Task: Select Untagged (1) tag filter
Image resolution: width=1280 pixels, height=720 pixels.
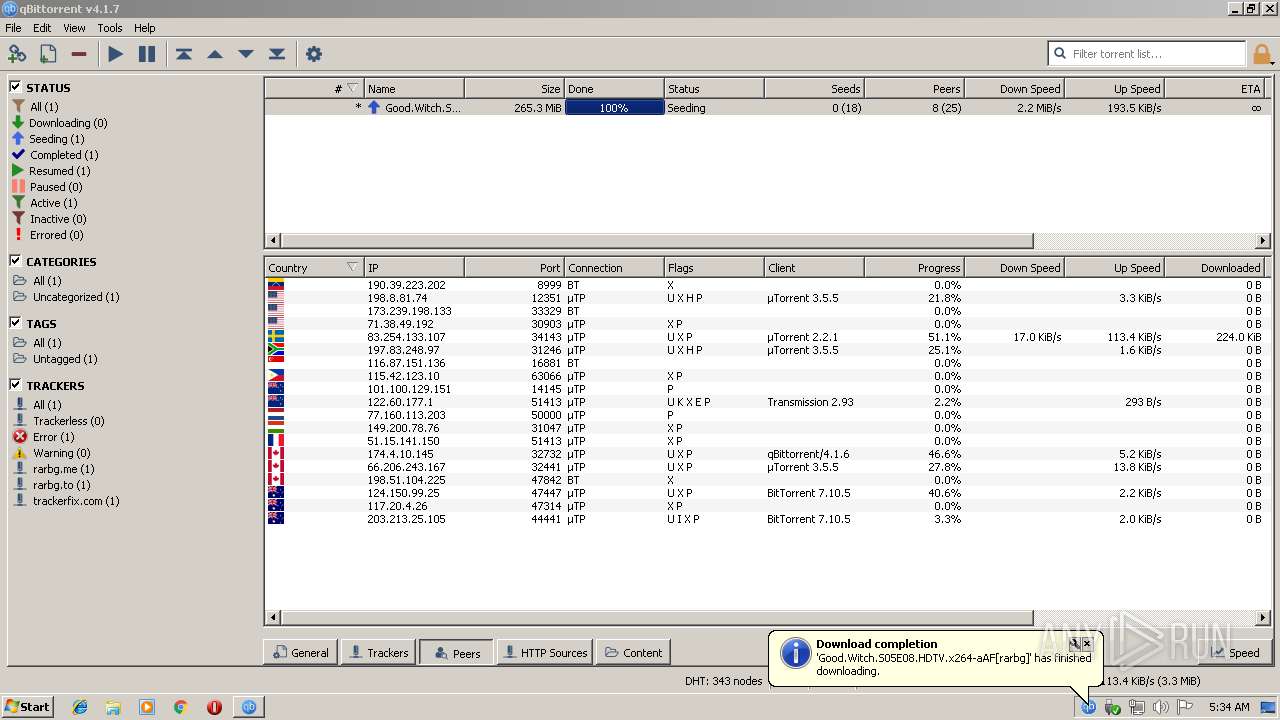Action: click(55, 359)
